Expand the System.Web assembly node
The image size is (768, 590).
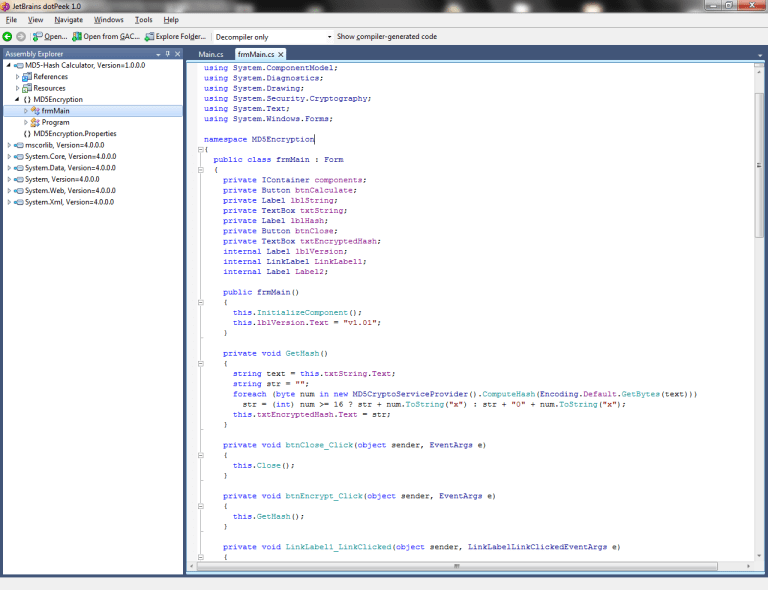pyautogui.click(x=8, y=190)
